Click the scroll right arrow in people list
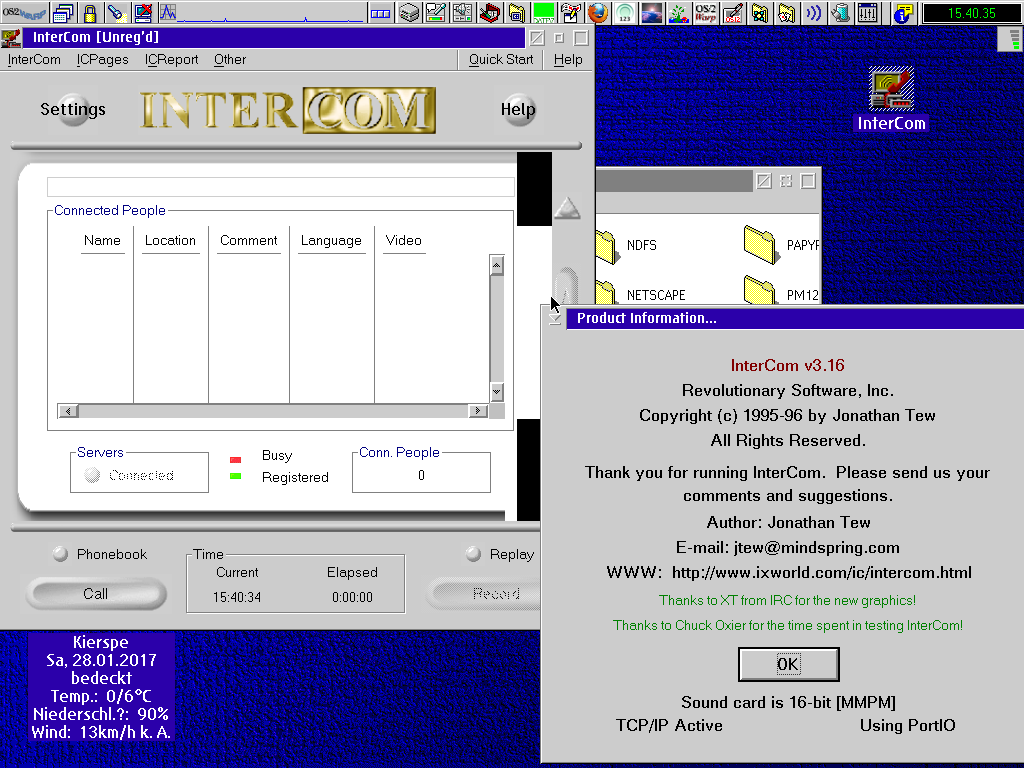1024x768 pixels. coord(478,411)
